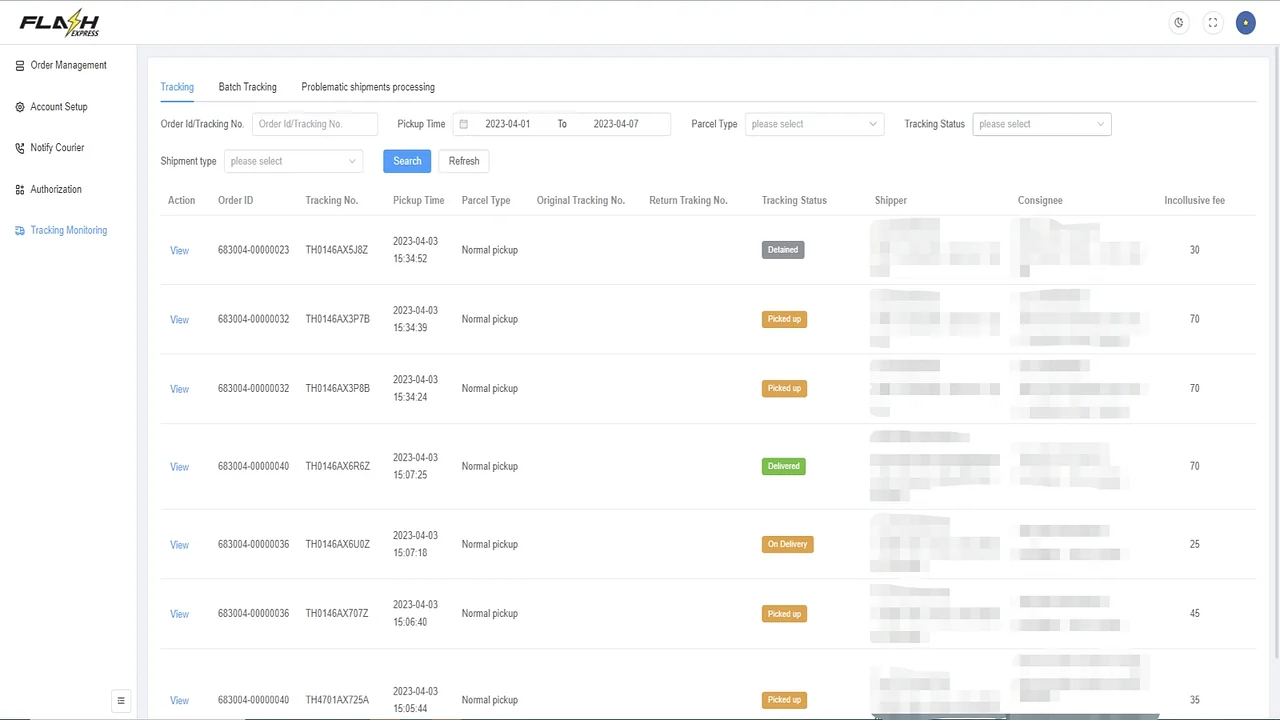View details for order 683004-00000023
Screen dimensions: 1280x720
pos(179,249)
